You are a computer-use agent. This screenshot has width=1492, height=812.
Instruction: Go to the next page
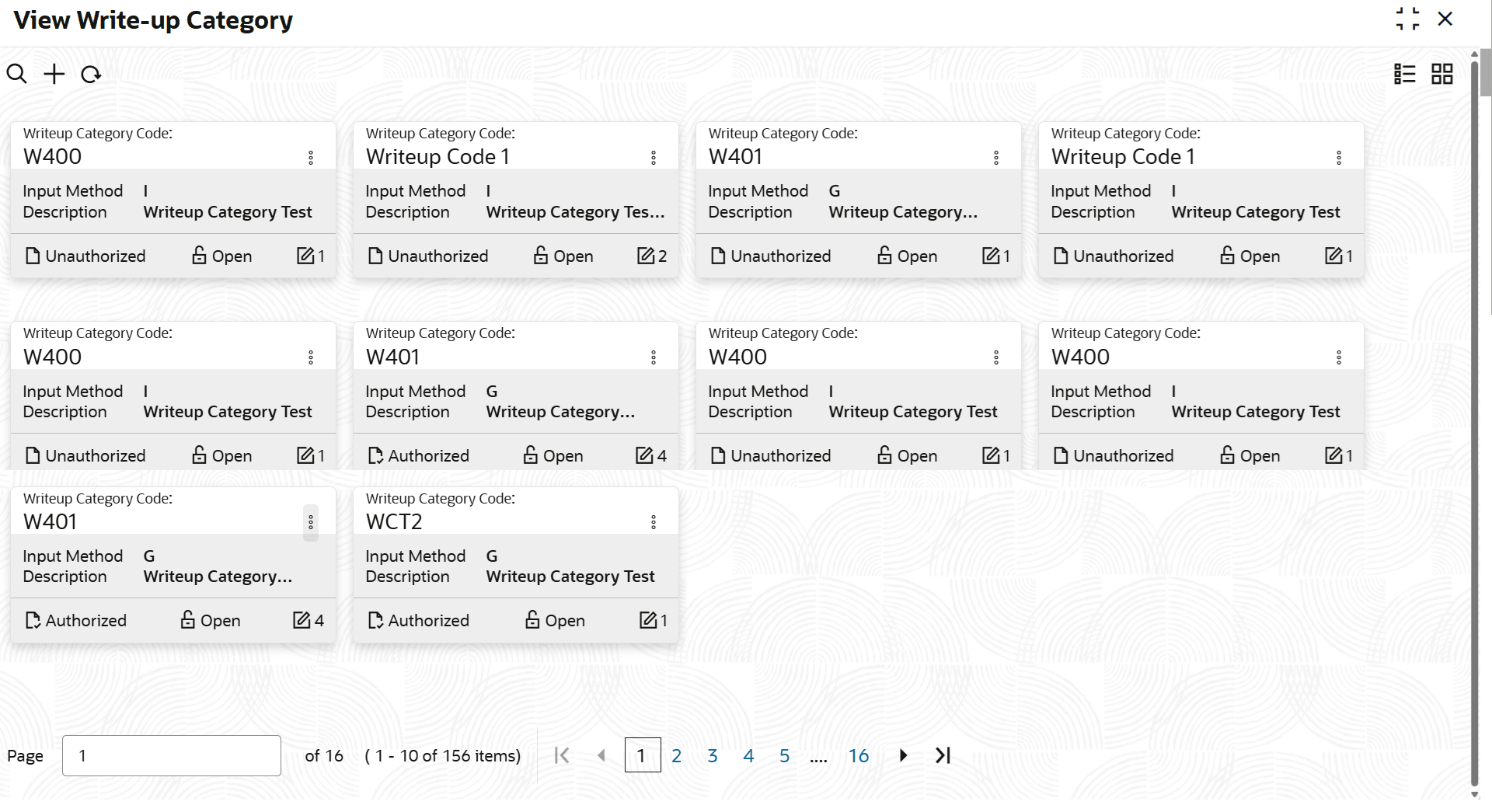903,755
